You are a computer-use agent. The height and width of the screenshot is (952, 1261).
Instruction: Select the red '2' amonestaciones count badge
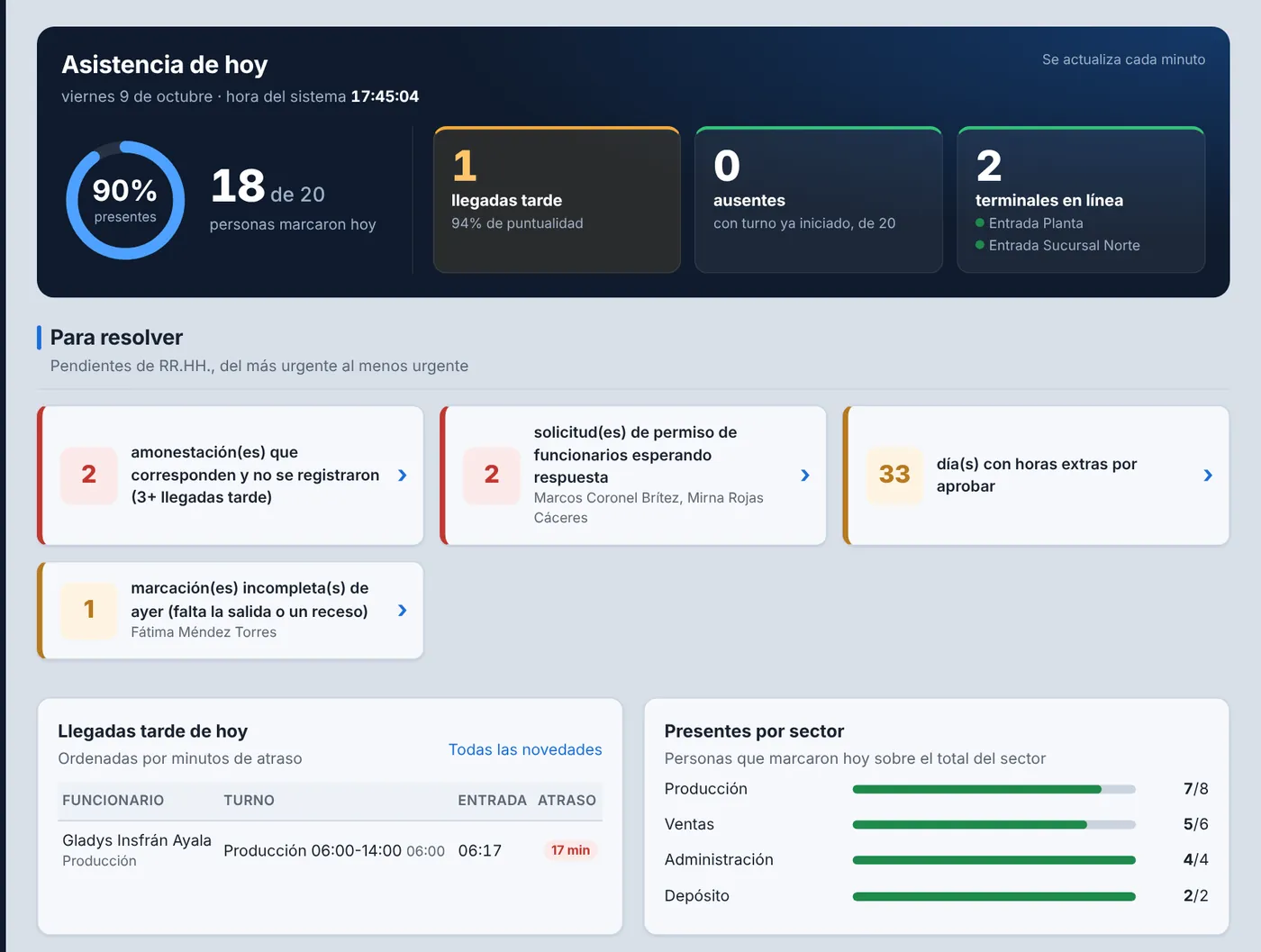[x=89, y=475]
